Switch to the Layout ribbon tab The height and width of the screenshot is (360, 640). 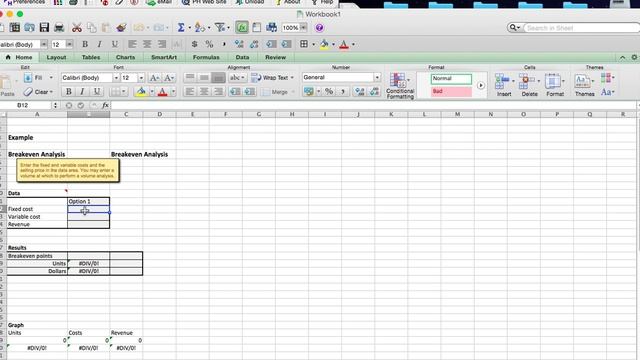tap(56, 58)
